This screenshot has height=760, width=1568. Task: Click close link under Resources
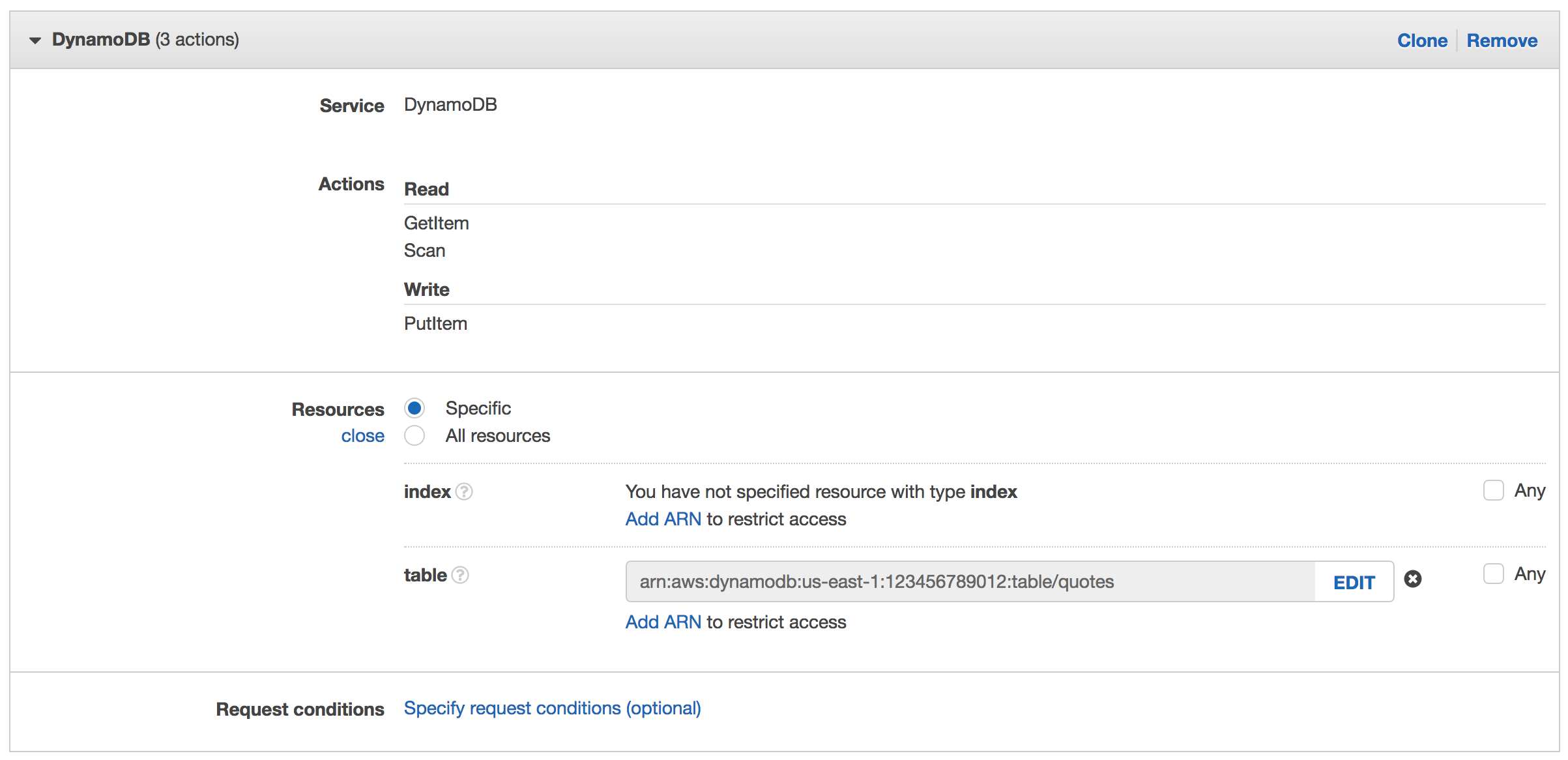(x=362, y=435)
